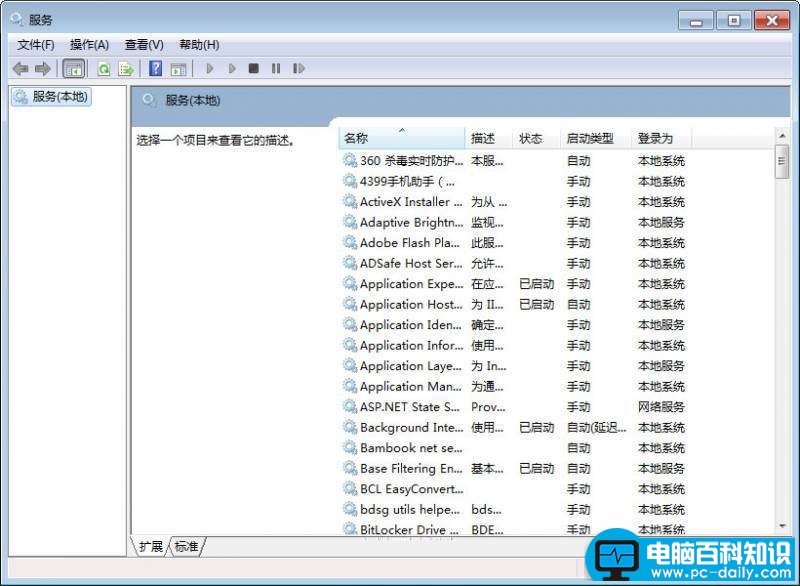800x586 pixels.
Task: Start the selected service
Action: point(210,68)
